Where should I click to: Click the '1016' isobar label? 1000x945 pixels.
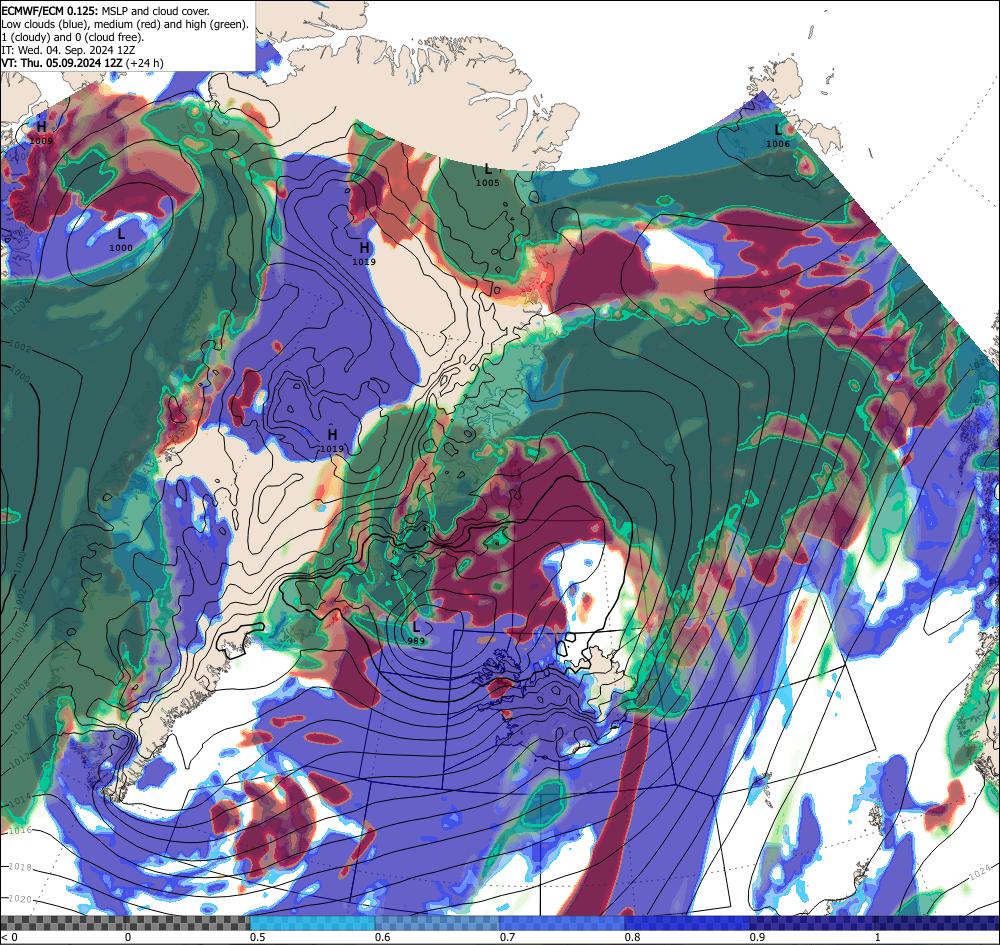click(x=20, y=830)
